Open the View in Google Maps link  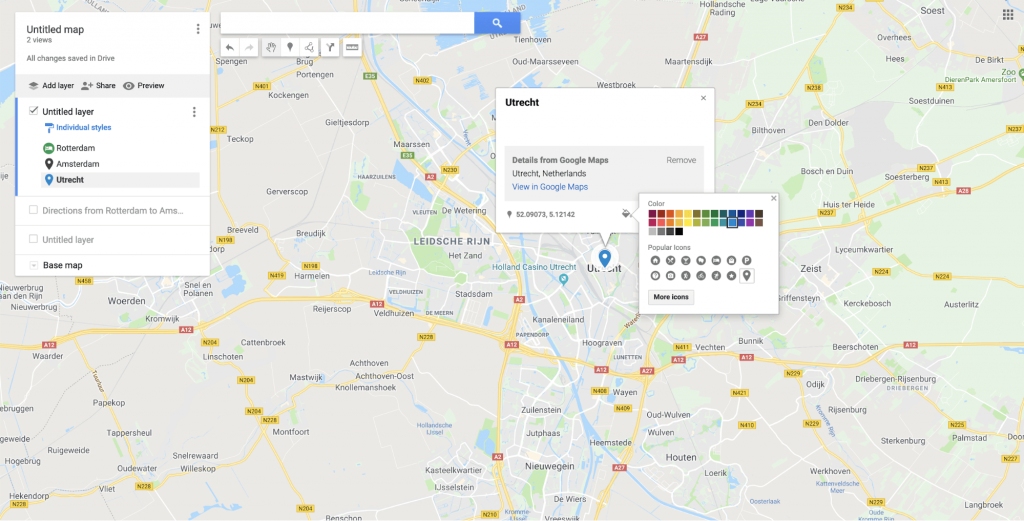click(x=550, y=187)
